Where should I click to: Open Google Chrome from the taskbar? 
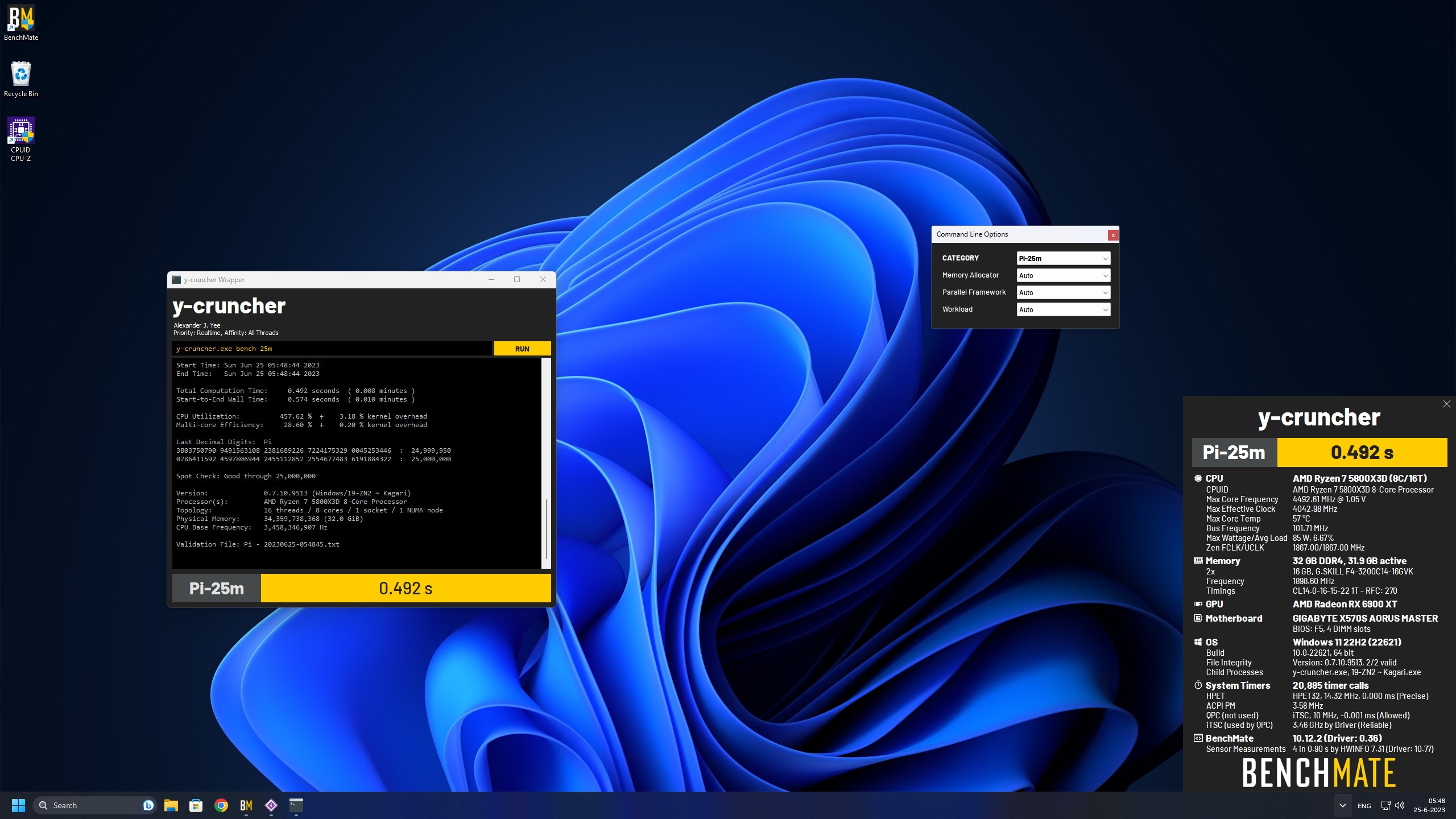pyautogui.click(x=221, y=805)
